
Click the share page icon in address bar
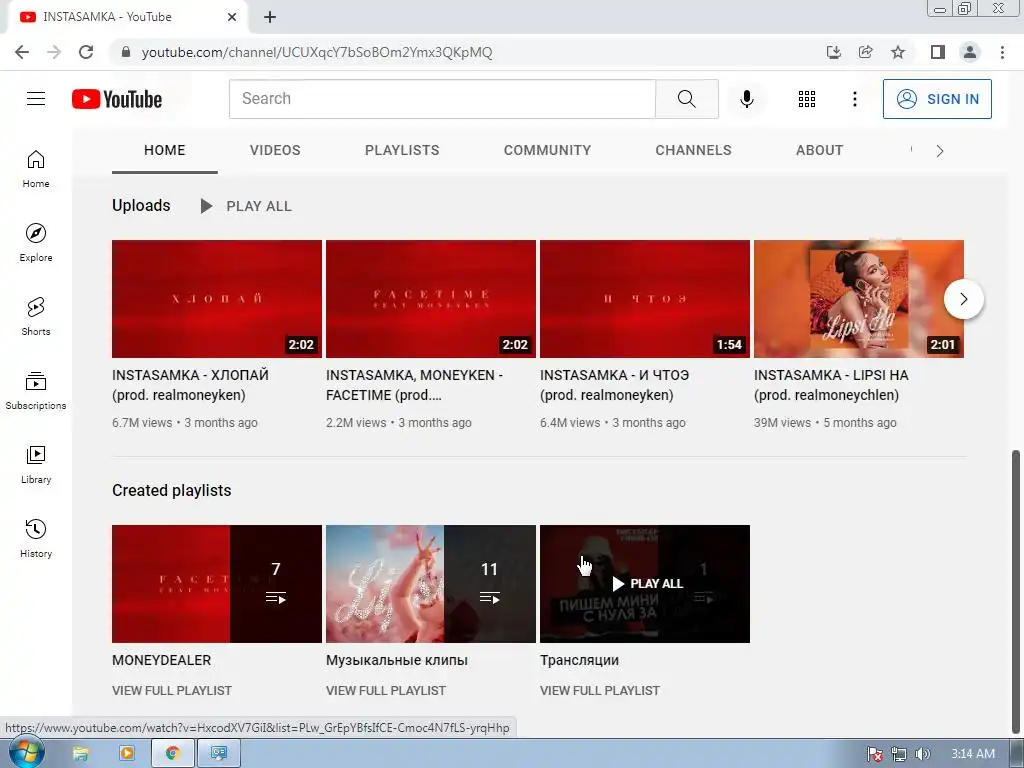tap(865, 52)
